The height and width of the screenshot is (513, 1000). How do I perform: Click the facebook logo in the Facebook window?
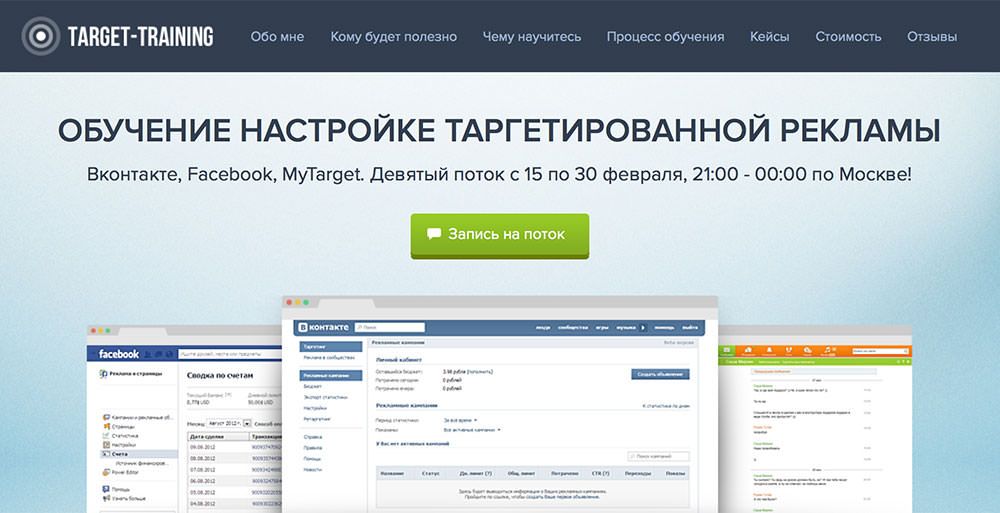click(119, 354)
